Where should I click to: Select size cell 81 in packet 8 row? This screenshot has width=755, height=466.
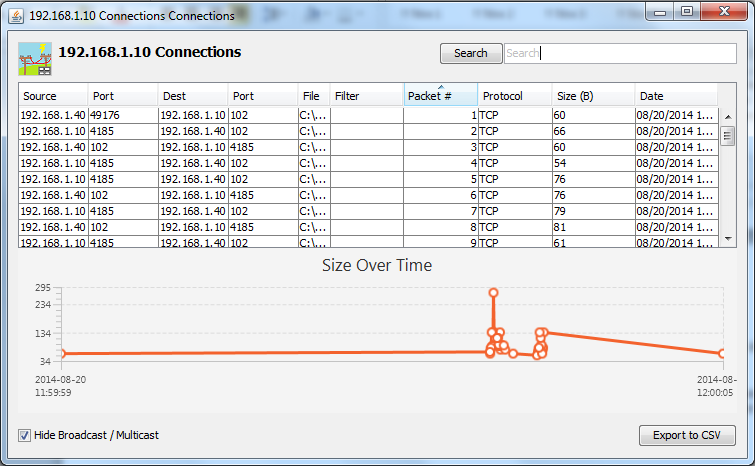[593, 227]
